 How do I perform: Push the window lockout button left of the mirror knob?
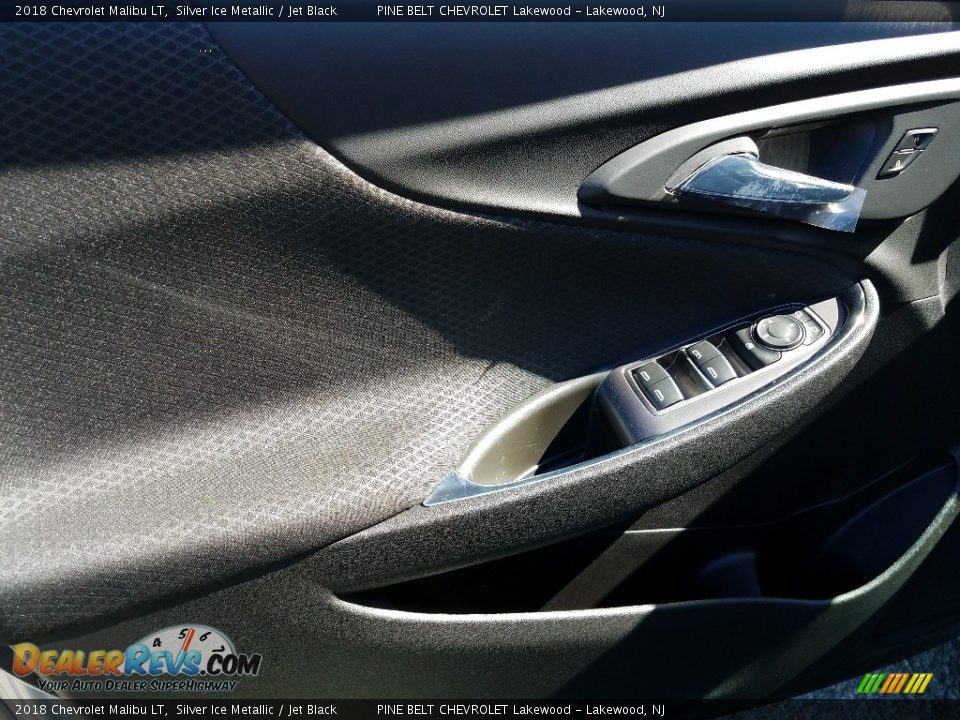coord(748,347)
